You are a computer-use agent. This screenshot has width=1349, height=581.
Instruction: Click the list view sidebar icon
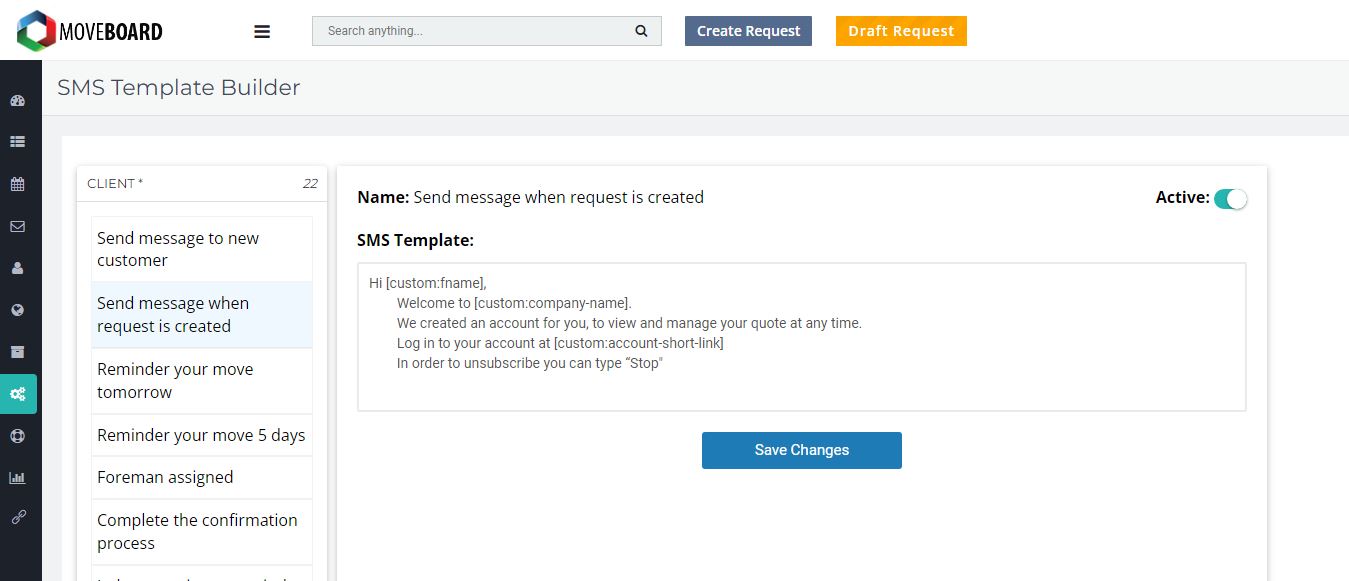[17, 142]
